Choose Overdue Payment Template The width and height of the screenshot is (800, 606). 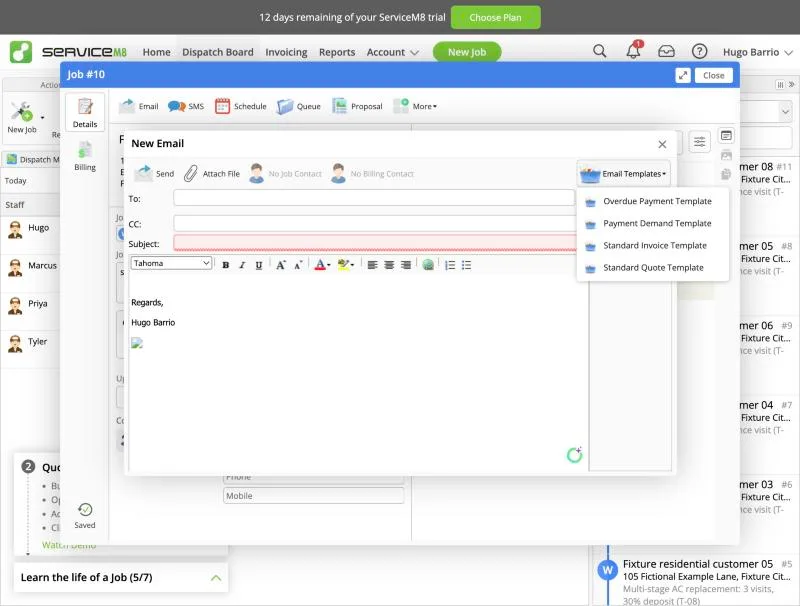point(653,201)
